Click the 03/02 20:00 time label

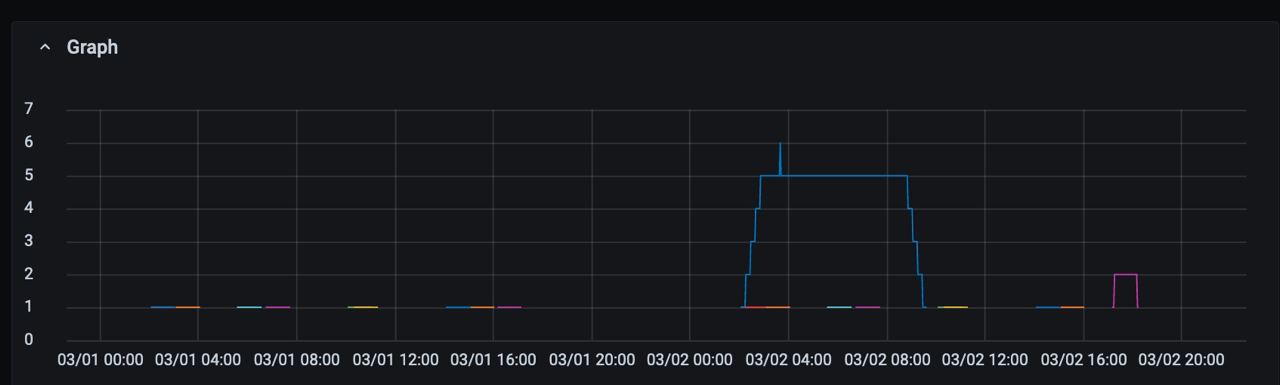click(x=1181, y=359)
